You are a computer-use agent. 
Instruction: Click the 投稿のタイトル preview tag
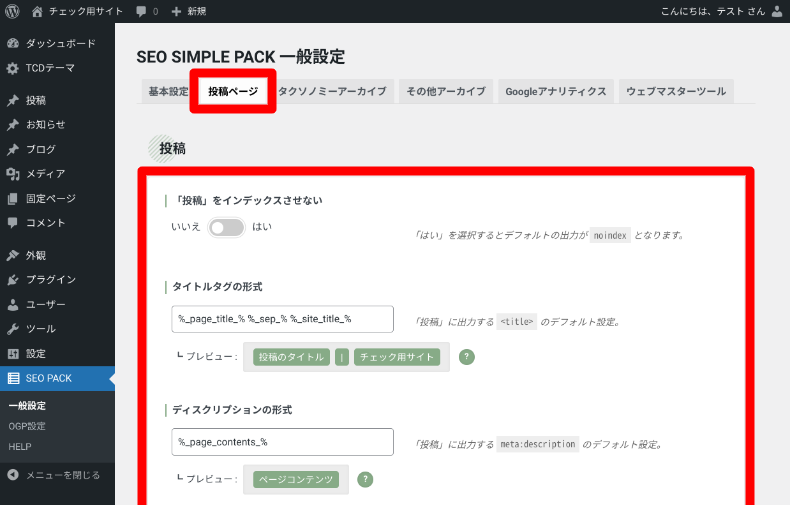tap(291, 357)
